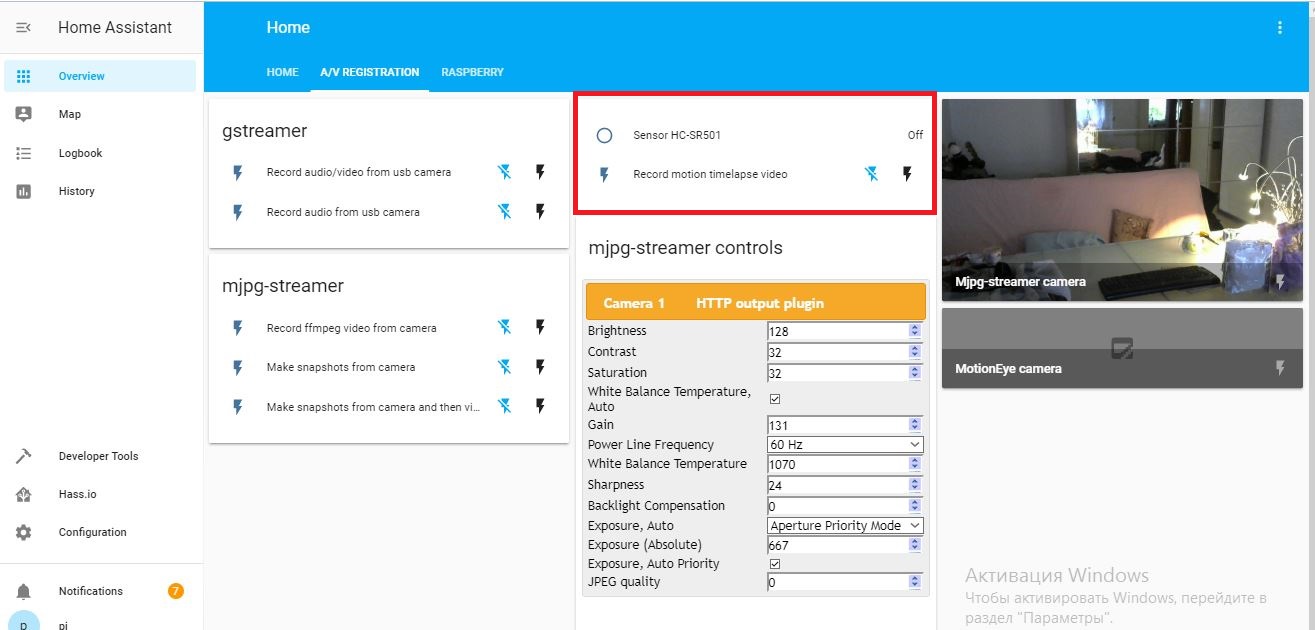This screenshot has height=630, width=1315.
Task: Switch to the A/V REGISTRATION tab
Action: pyautogui.click(x=369, y=72)
